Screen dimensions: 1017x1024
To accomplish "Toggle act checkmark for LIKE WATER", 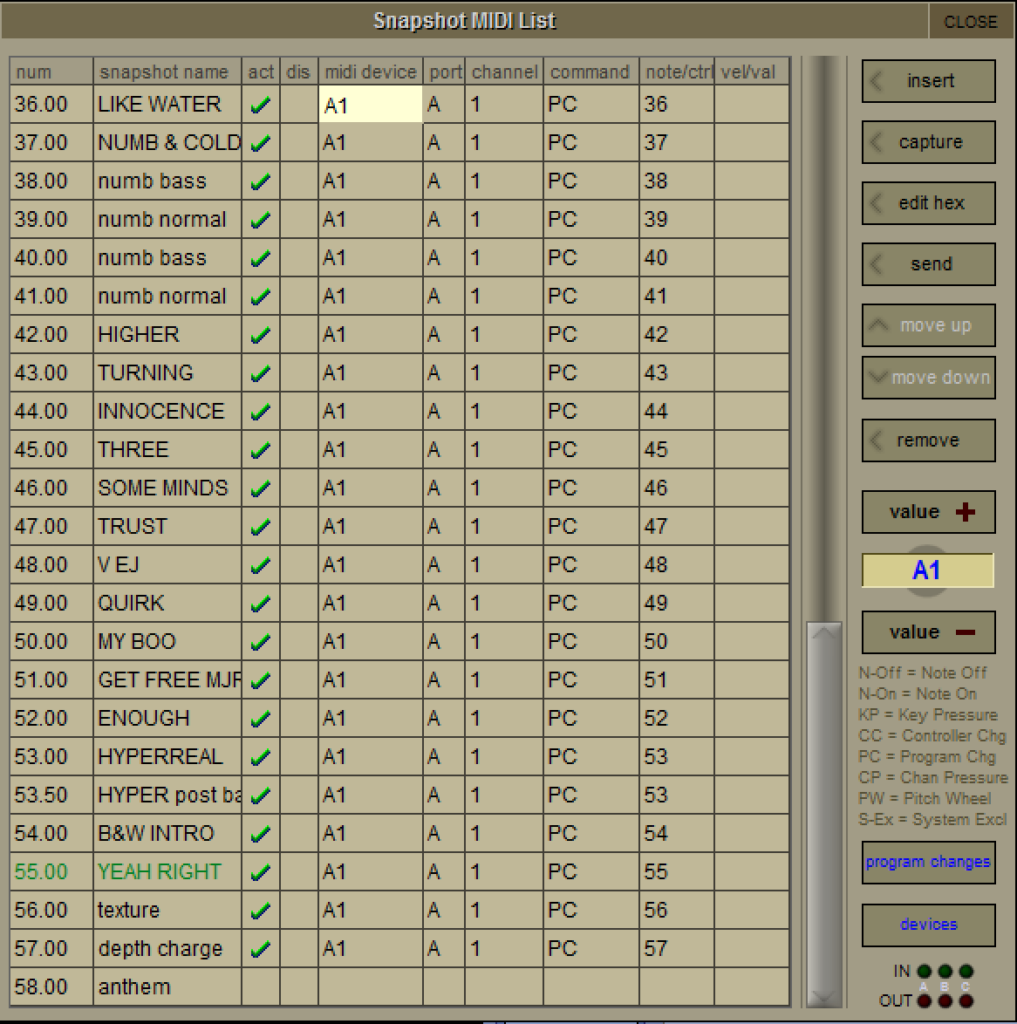I will pyautogui.click(x=261, y=104).
